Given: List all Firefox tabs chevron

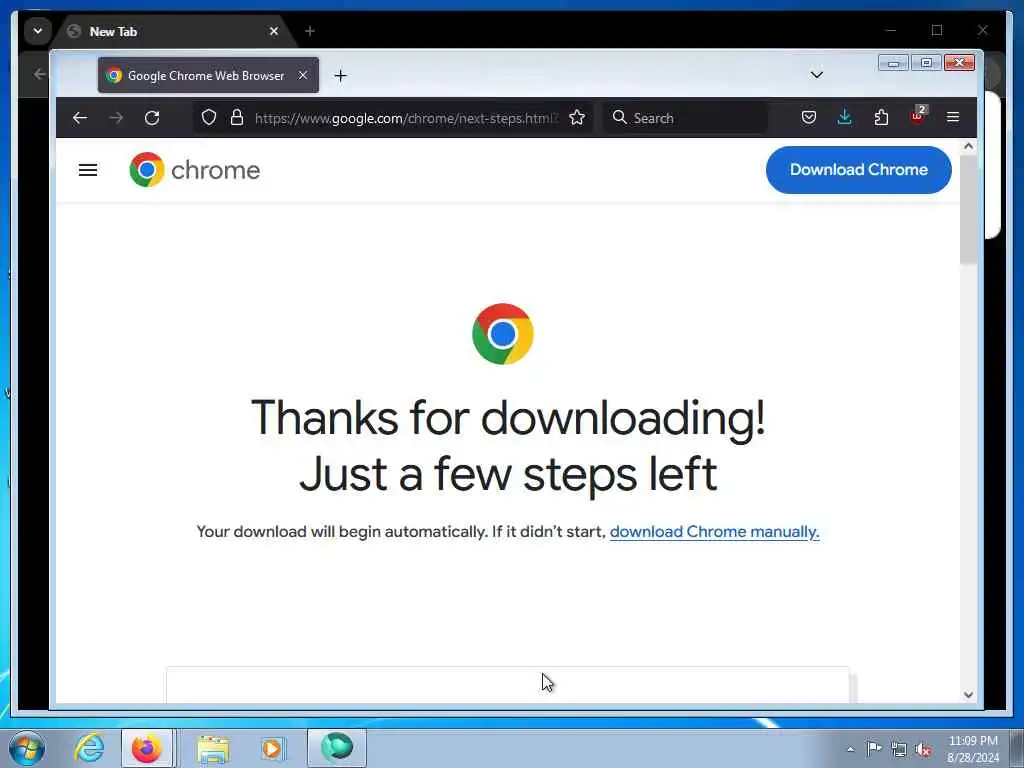Looking at the screenshot, I should (x=816, y=75).
